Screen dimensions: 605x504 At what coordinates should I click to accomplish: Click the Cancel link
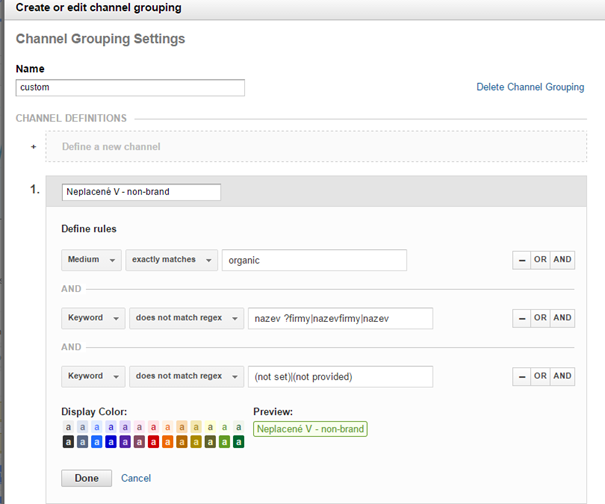pos(136,478)
